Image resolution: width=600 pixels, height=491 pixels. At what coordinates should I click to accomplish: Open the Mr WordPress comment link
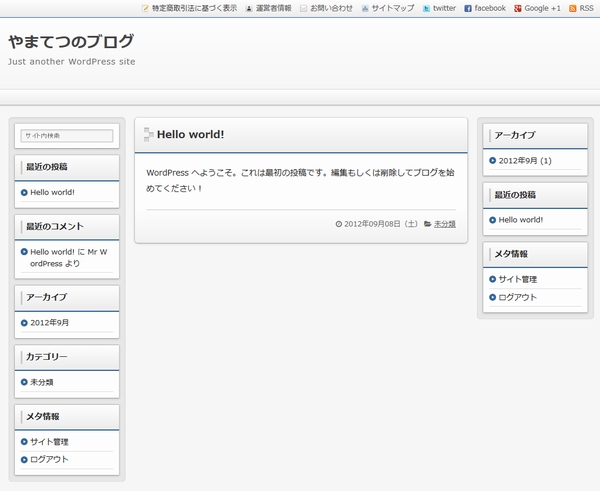click(x=69, y=258)
